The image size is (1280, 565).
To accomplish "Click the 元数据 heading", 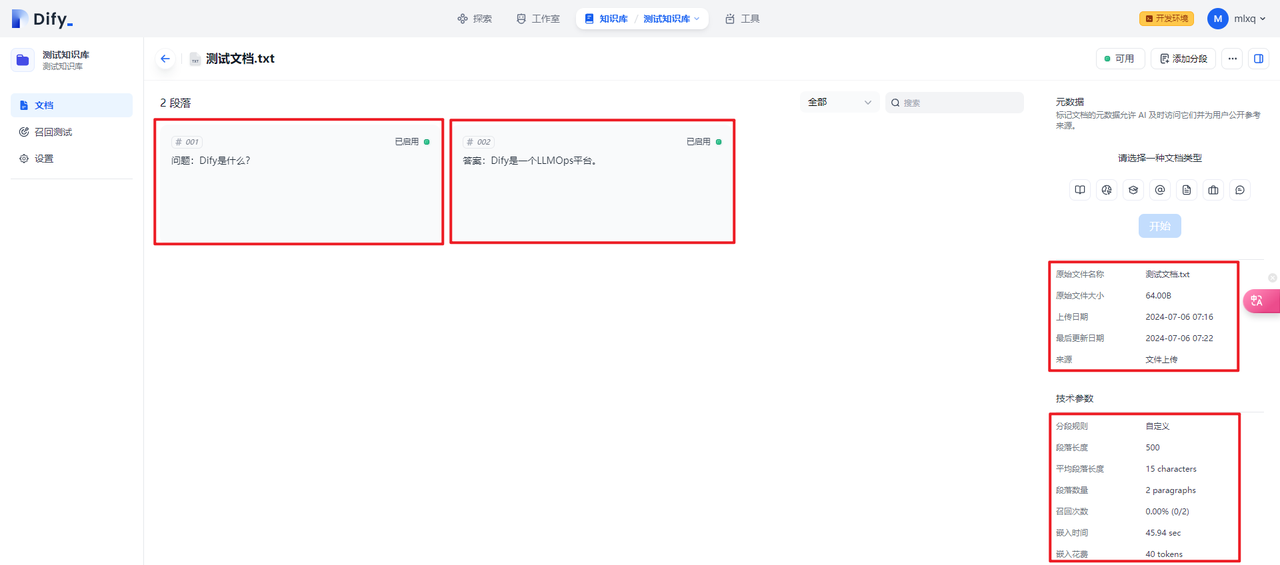I will click(1070, 102).
